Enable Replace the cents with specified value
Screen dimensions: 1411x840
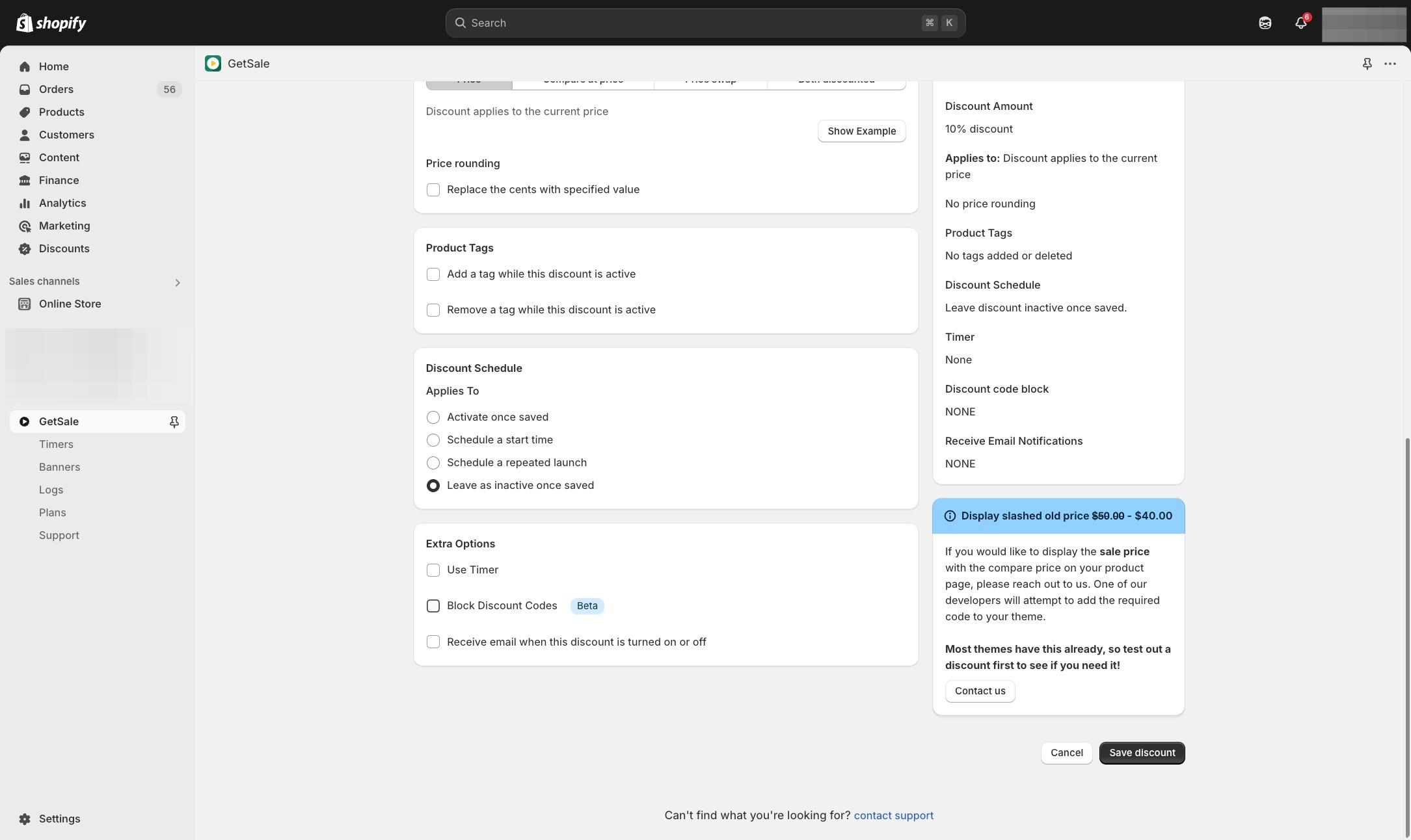[433, 190]
